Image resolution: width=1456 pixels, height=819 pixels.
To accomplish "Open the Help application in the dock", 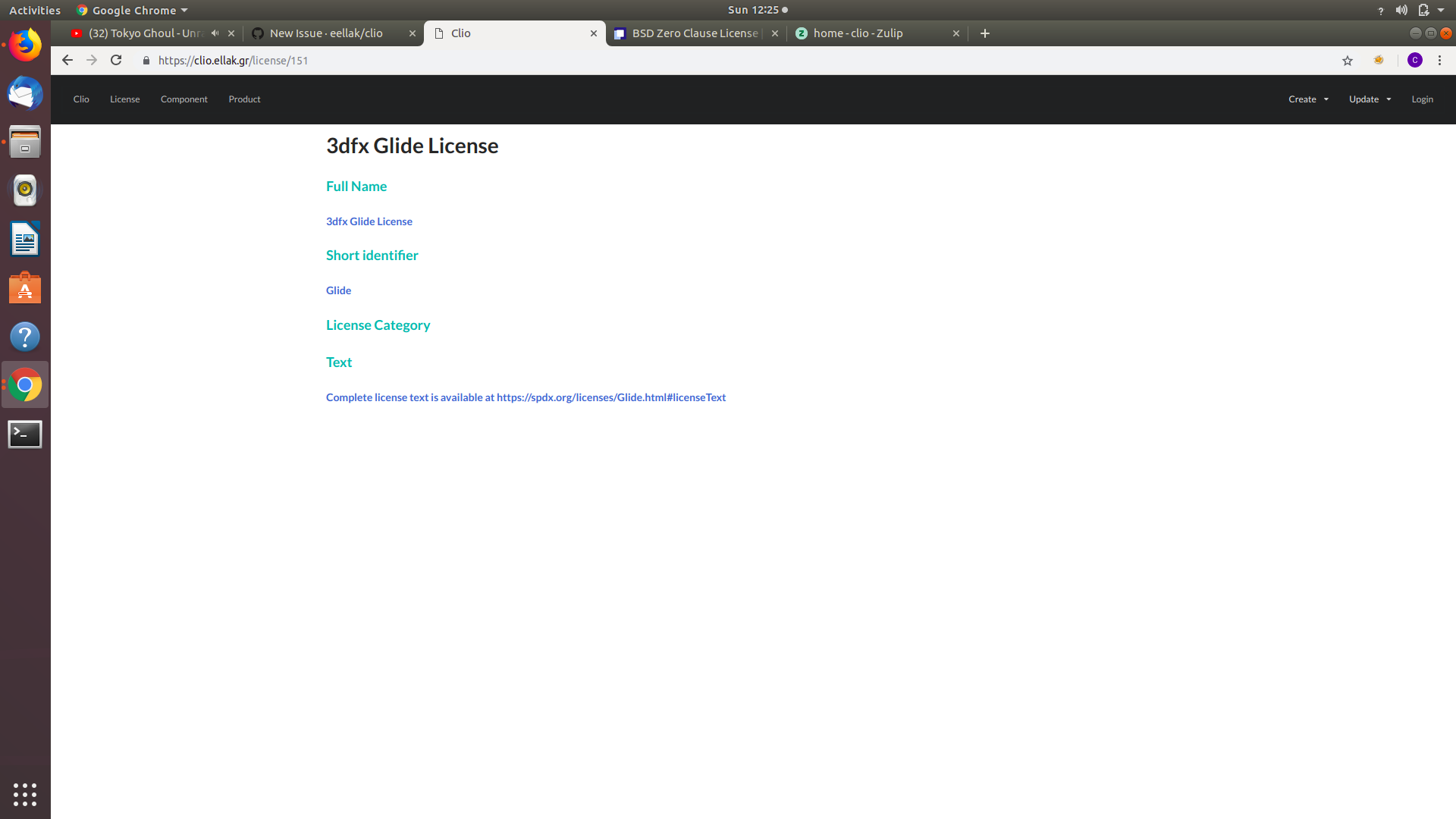I will [x=25, y=336].
